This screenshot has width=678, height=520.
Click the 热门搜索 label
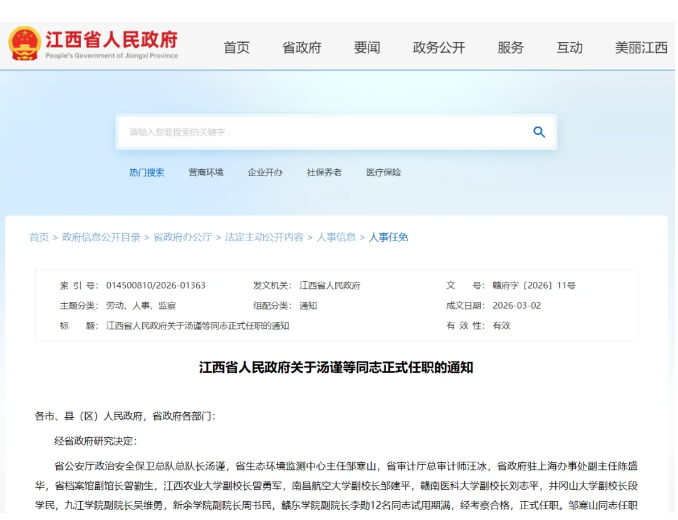(x=147, y=172)
